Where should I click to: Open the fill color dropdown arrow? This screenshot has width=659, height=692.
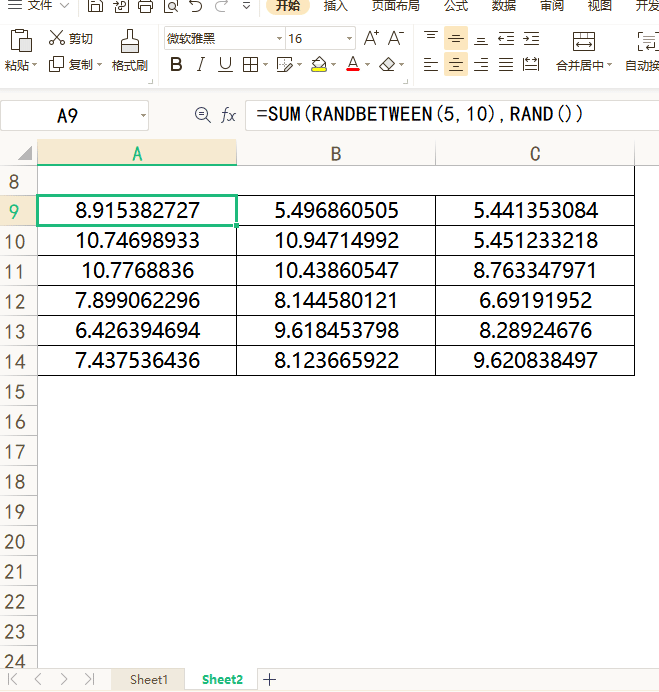pos(333,65)
